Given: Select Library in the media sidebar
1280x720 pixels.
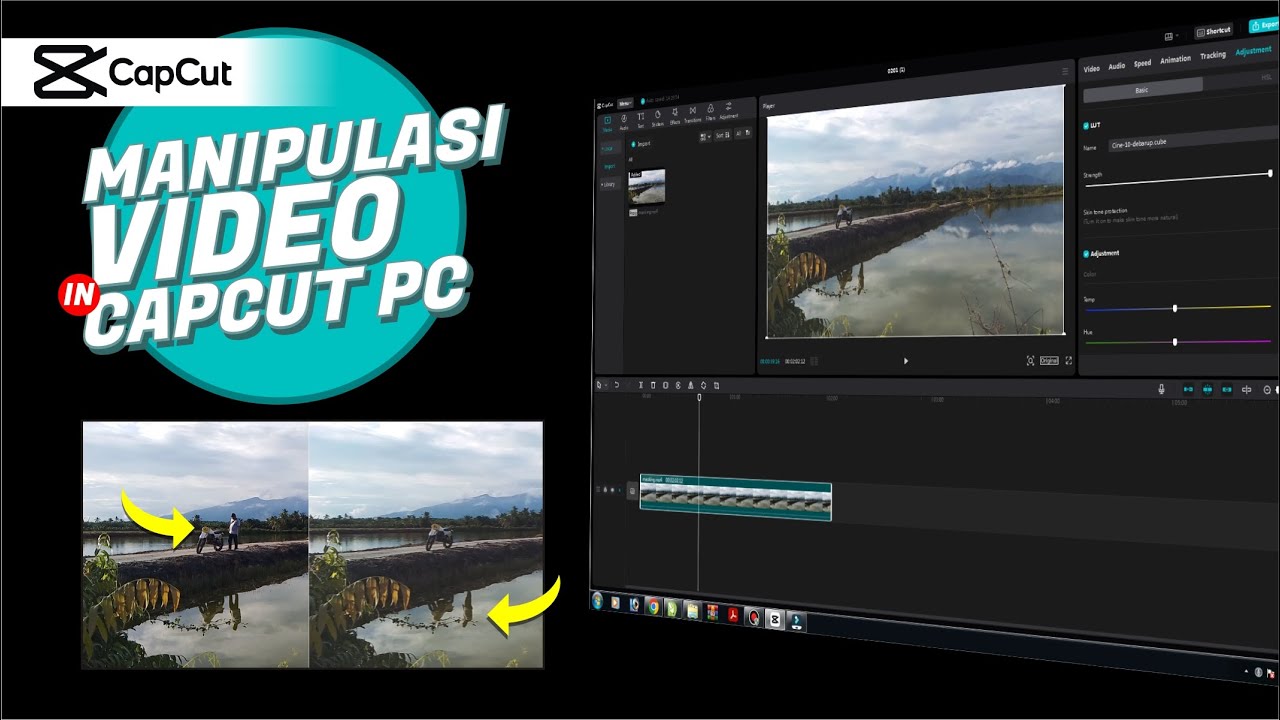Looking at the screenshot, I should (x=611, y=185).
